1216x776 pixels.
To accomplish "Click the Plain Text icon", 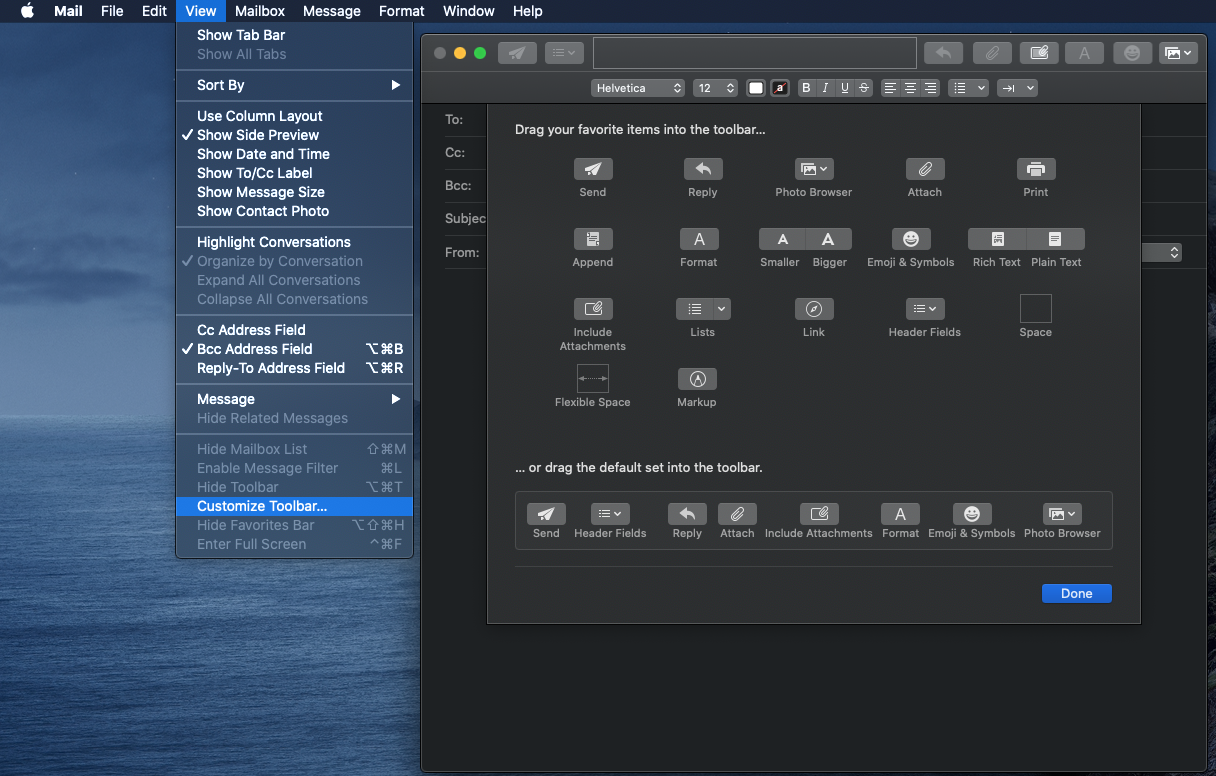I will pos(1055,239).
